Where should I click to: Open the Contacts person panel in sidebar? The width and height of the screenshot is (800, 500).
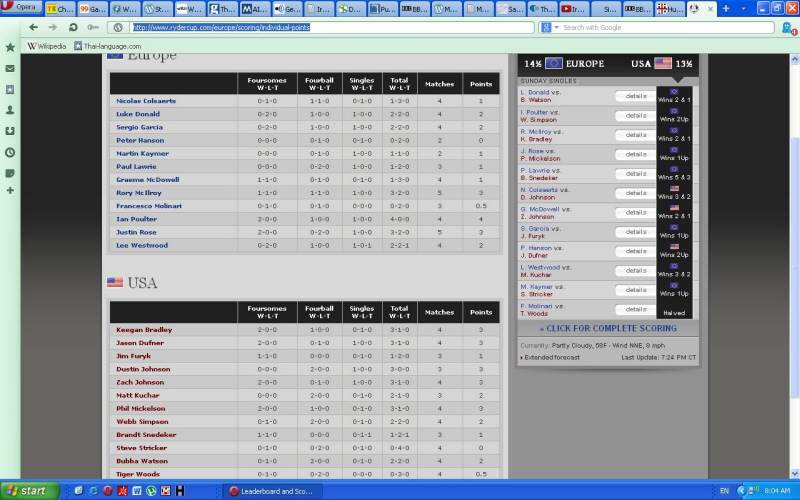[10, 110]
